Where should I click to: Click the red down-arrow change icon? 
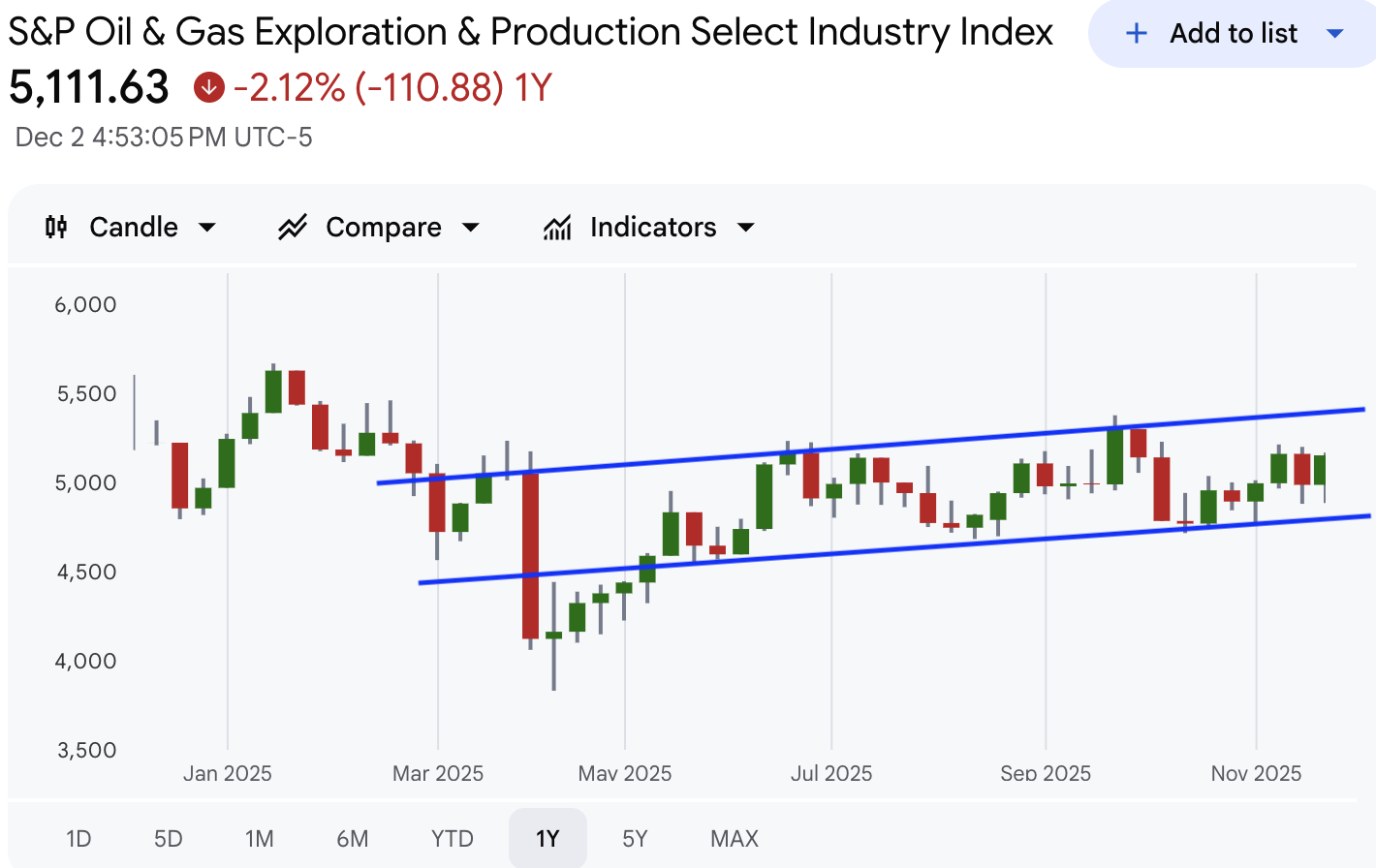click(208, 88)
